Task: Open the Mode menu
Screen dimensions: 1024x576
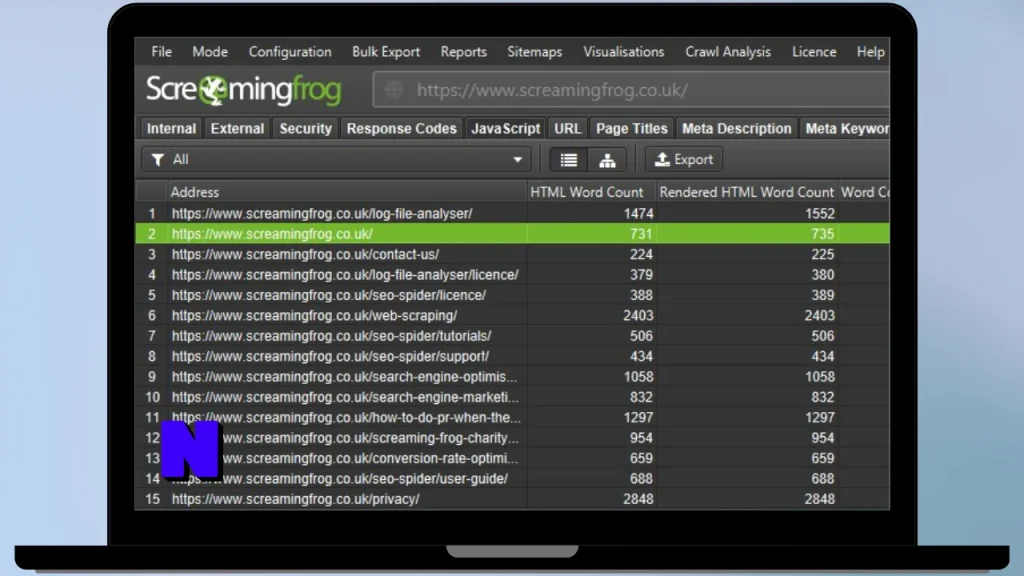Action: point(210,52)
